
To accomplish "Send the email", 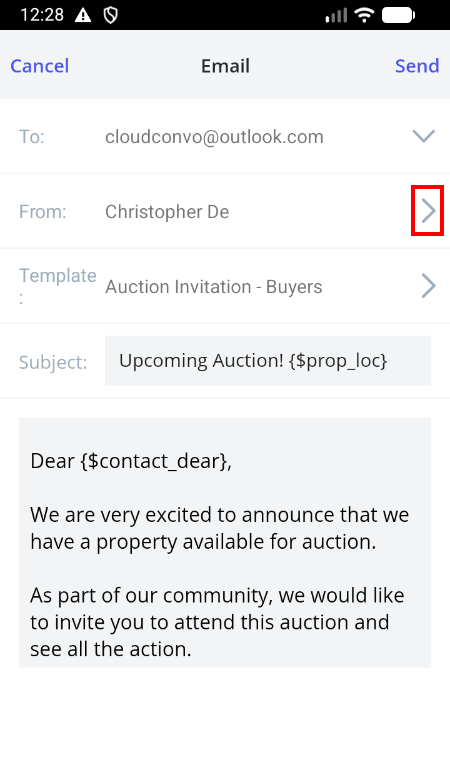I will pyautogui.click(x=417, y=66).
